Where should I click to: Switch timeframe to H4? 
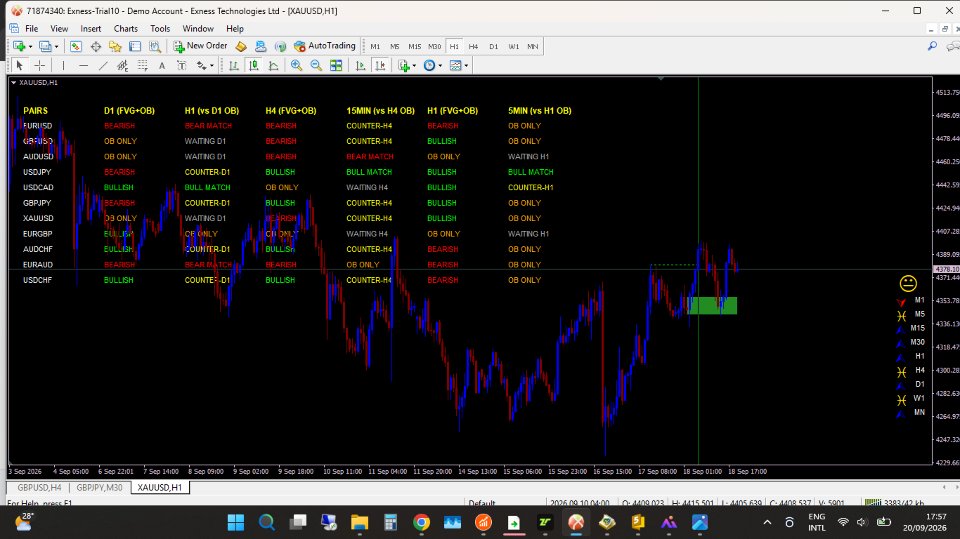pos(473,46)
